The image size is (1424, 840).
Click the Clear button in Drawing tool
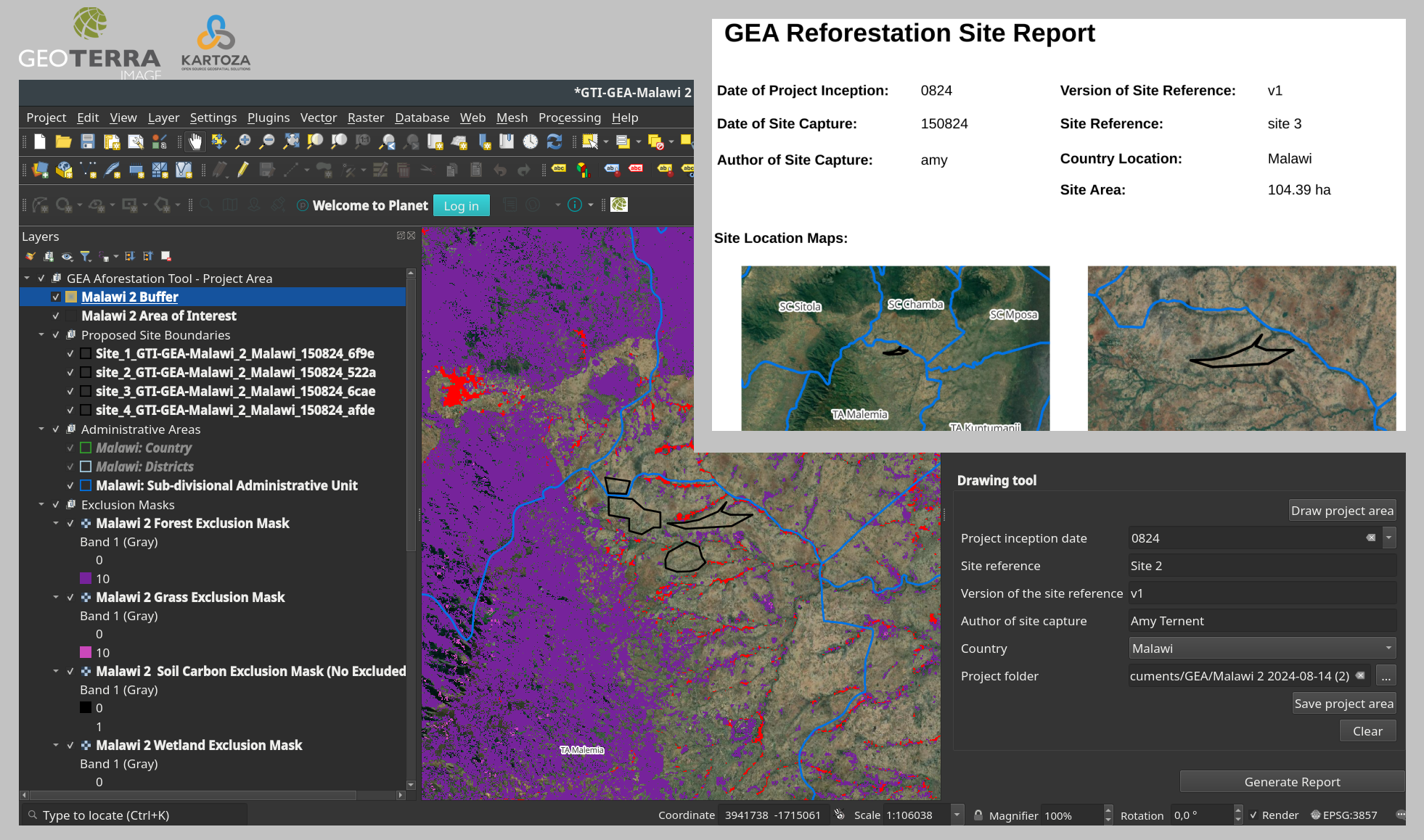pos(1367,730)
